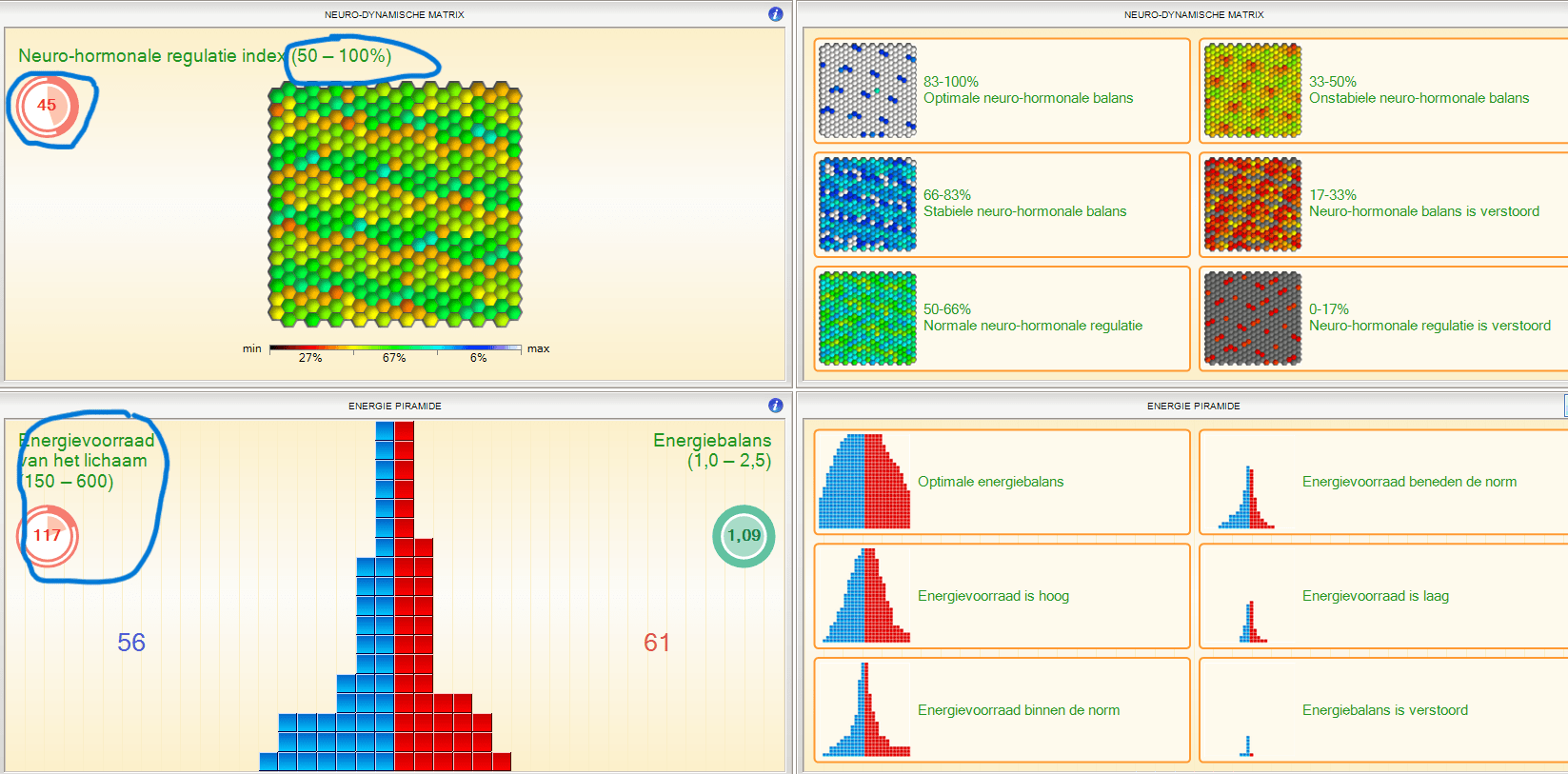Click the Optimale energiebalans pyramid icon
Viewport: 1568px width, 774px height.
(x=864, y=482)
